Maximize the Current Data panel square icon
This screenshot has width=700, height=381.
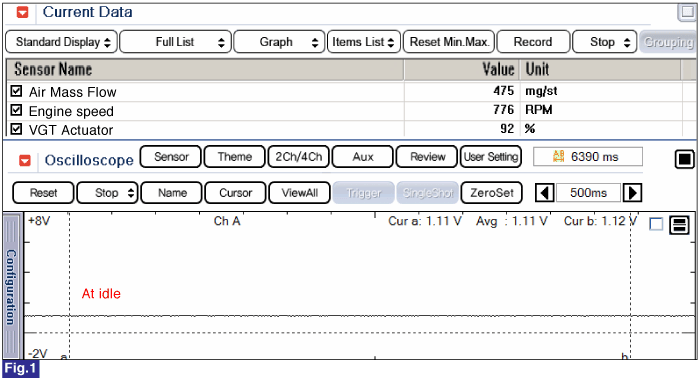tap(687, 12)
